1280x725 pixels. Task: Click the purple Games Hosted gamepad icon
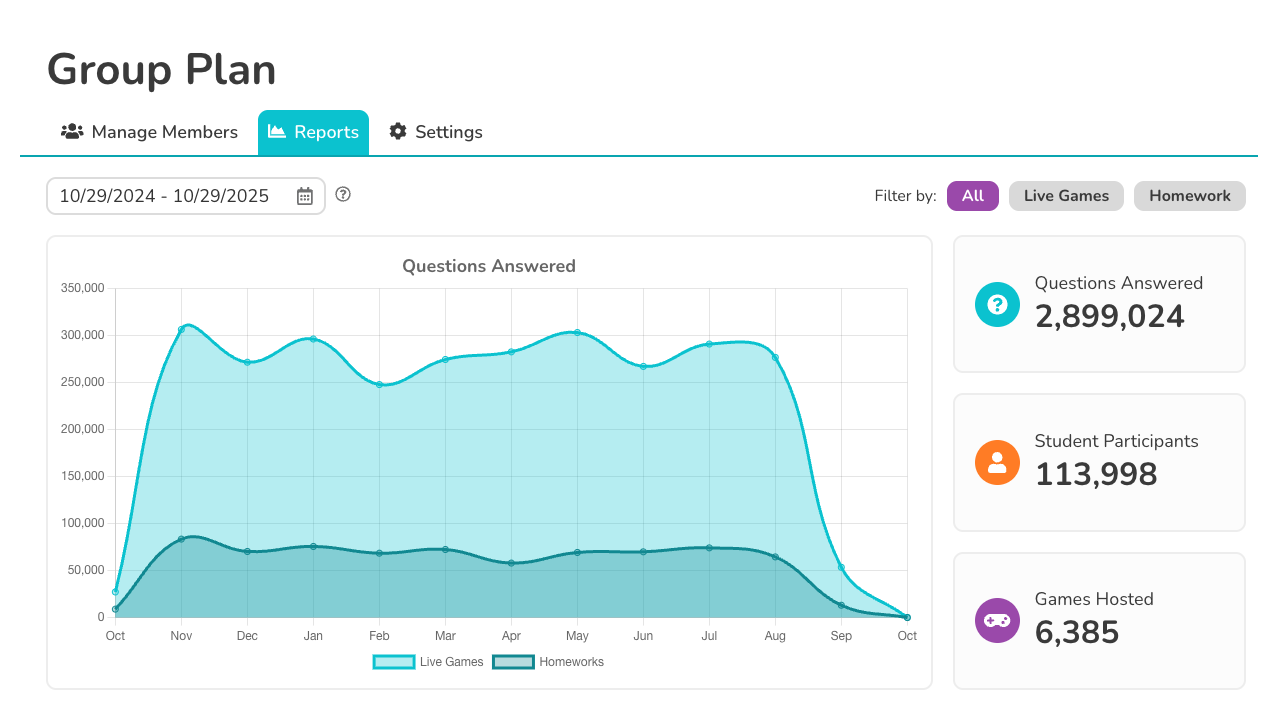coord(997,620)
